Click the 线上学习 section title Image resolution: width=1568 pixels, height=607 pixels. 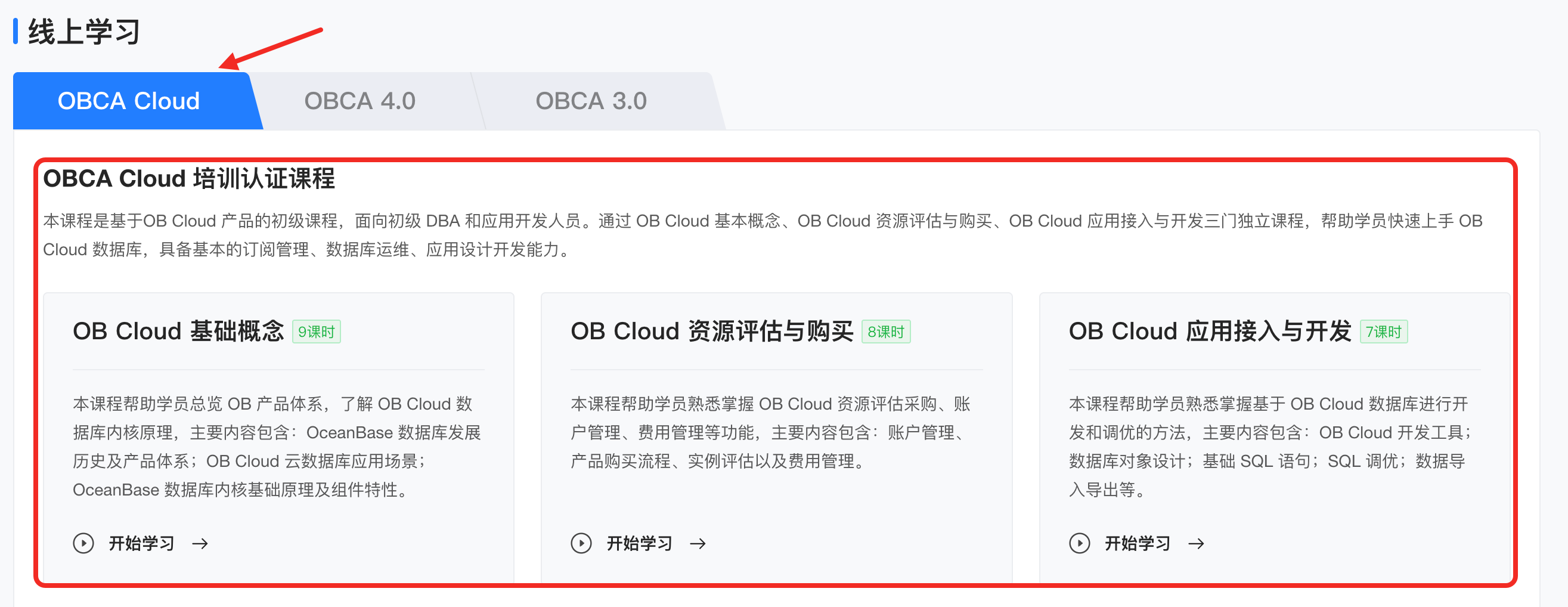(x=84, y=32)
